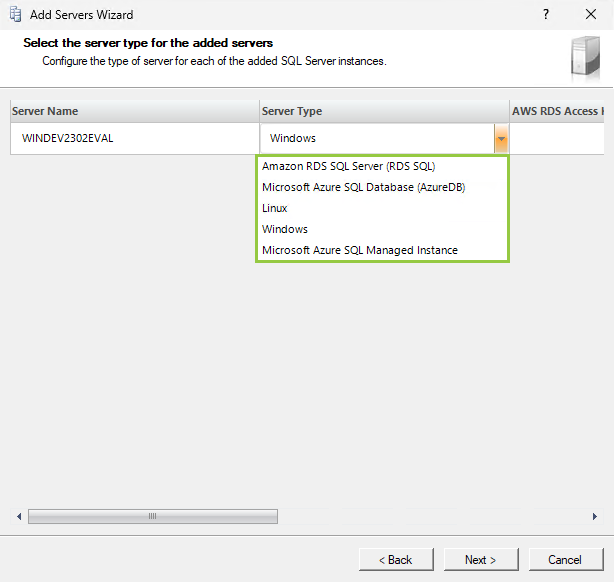Open the Server Type dropdown arrow
The image size is (614, 582).
click(x=501, y=139)
